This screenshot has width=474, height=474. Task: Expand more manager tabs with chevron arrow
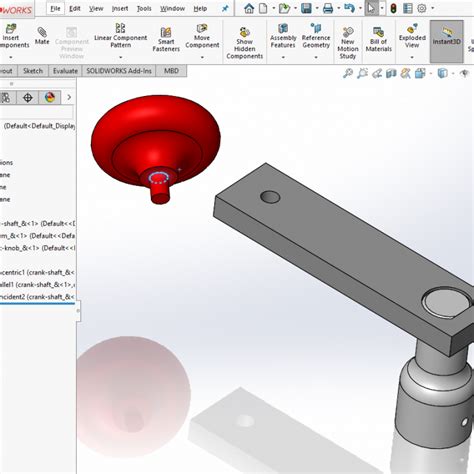pos(69,97)
